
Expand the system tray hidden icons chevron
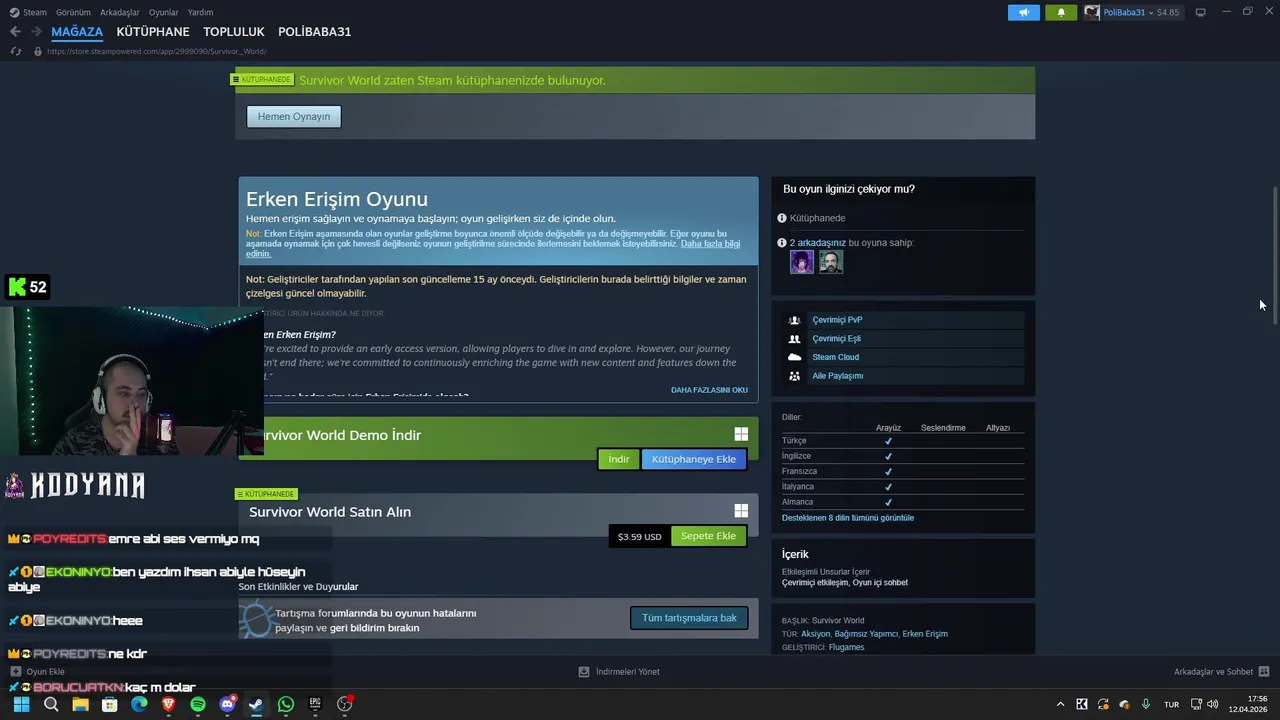tap(1060, 704)
